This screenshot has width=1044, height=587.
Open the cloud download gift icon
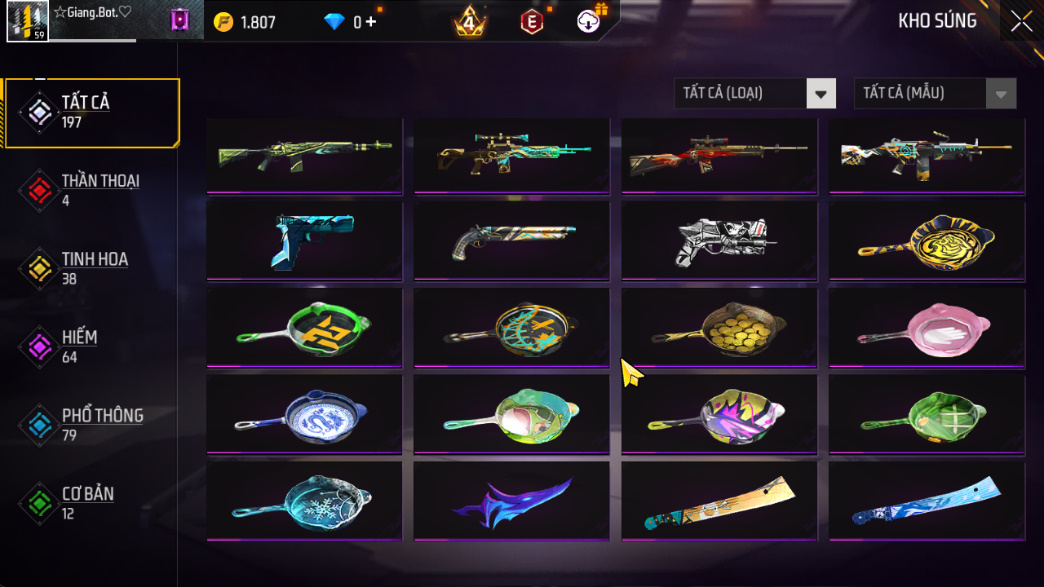[x=589, y=21]
